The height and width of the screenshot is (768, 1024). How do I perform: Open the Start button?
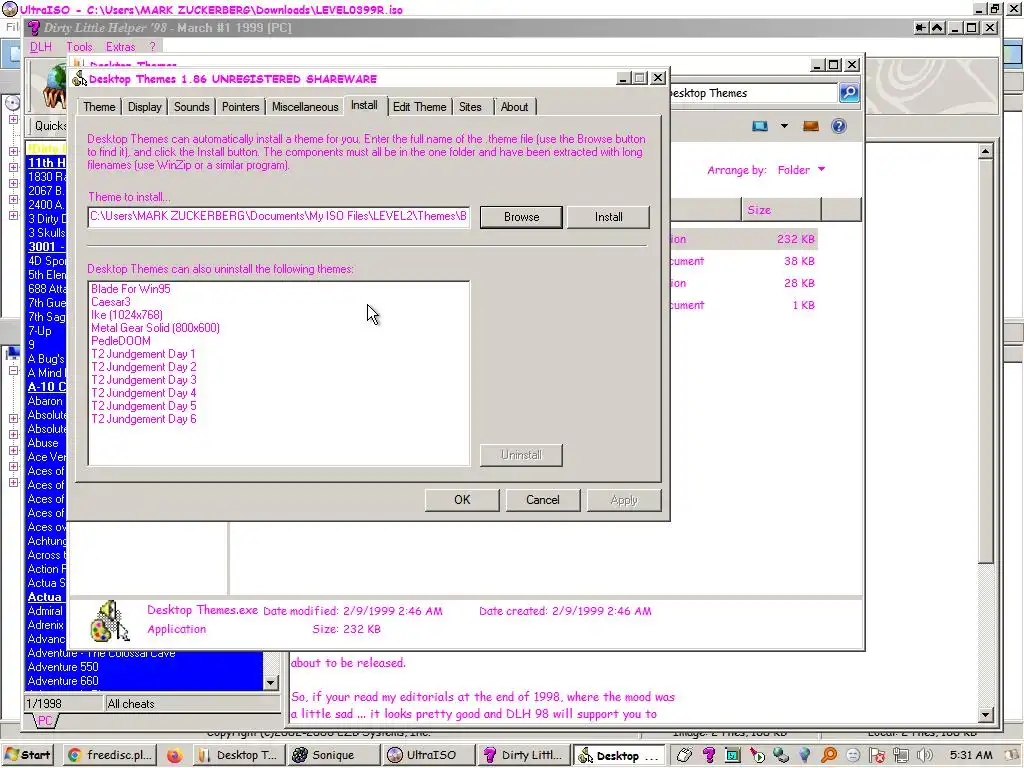pos(27,755)
